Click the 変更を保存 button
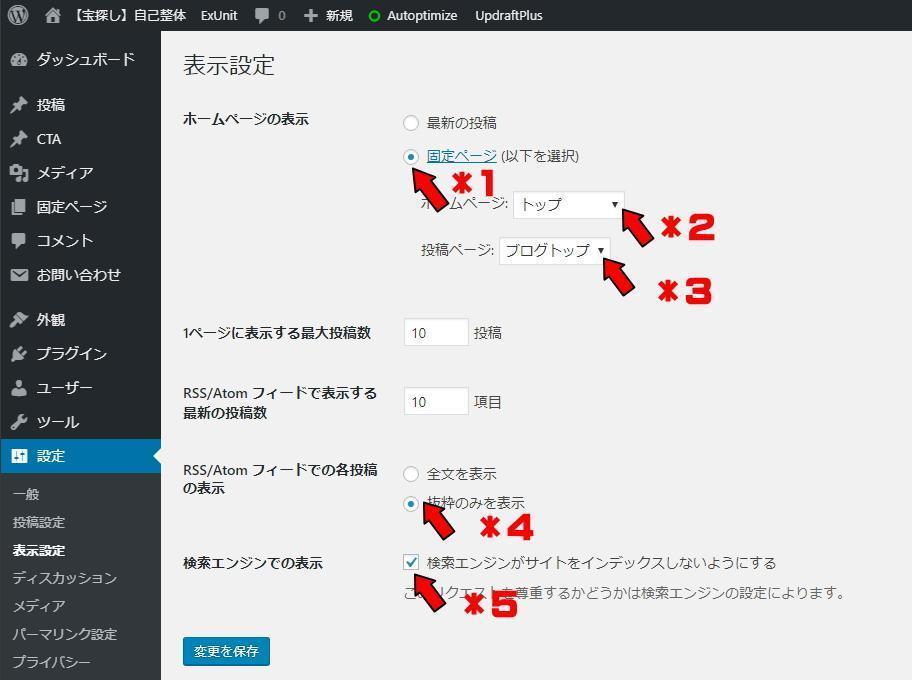The height and width of the screenshot is (680, 912). 226,651
